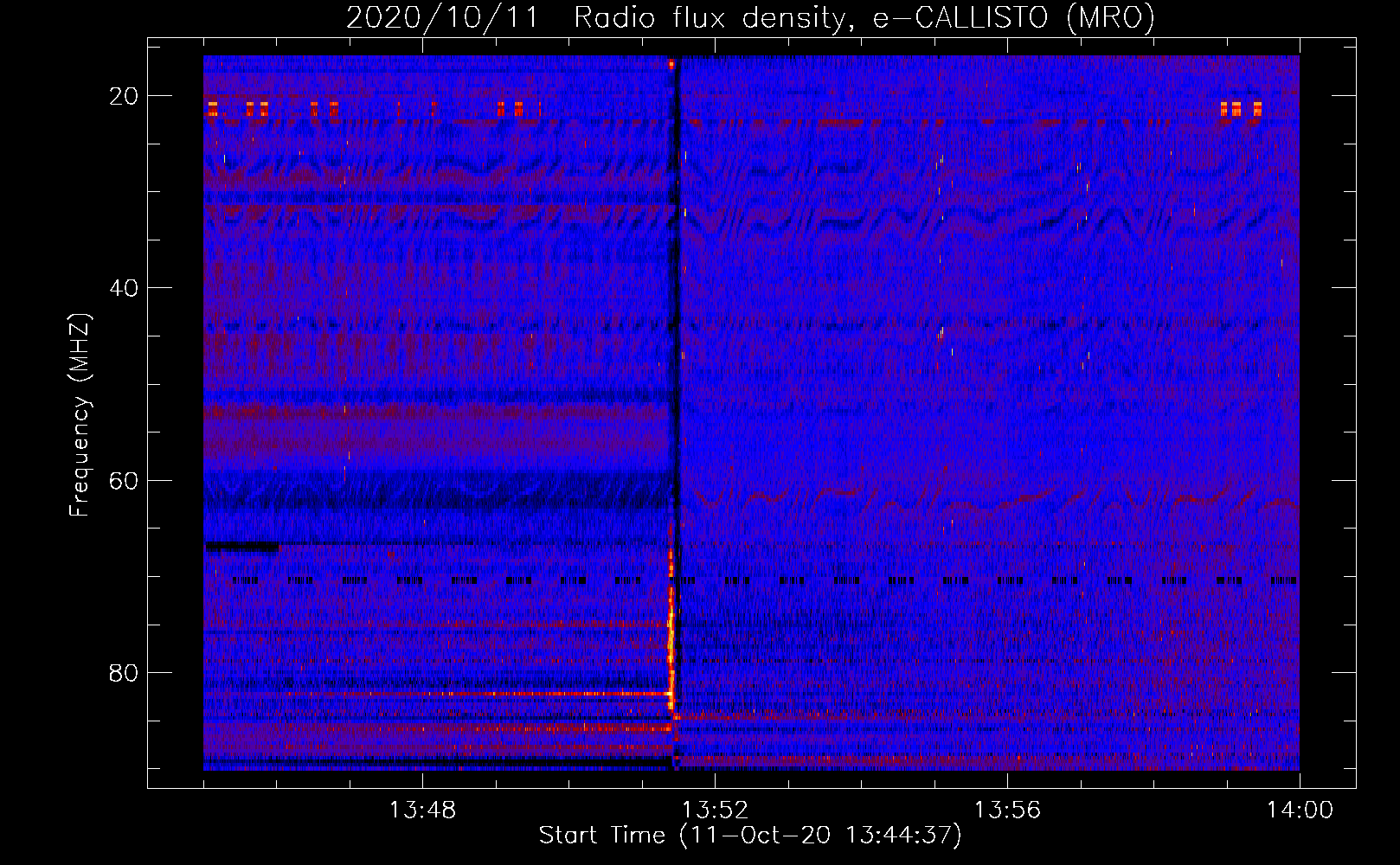Screen dimensions: 1400x865
Task: Click the 20 MHz frequency tick label
Action: coord(124,96)
